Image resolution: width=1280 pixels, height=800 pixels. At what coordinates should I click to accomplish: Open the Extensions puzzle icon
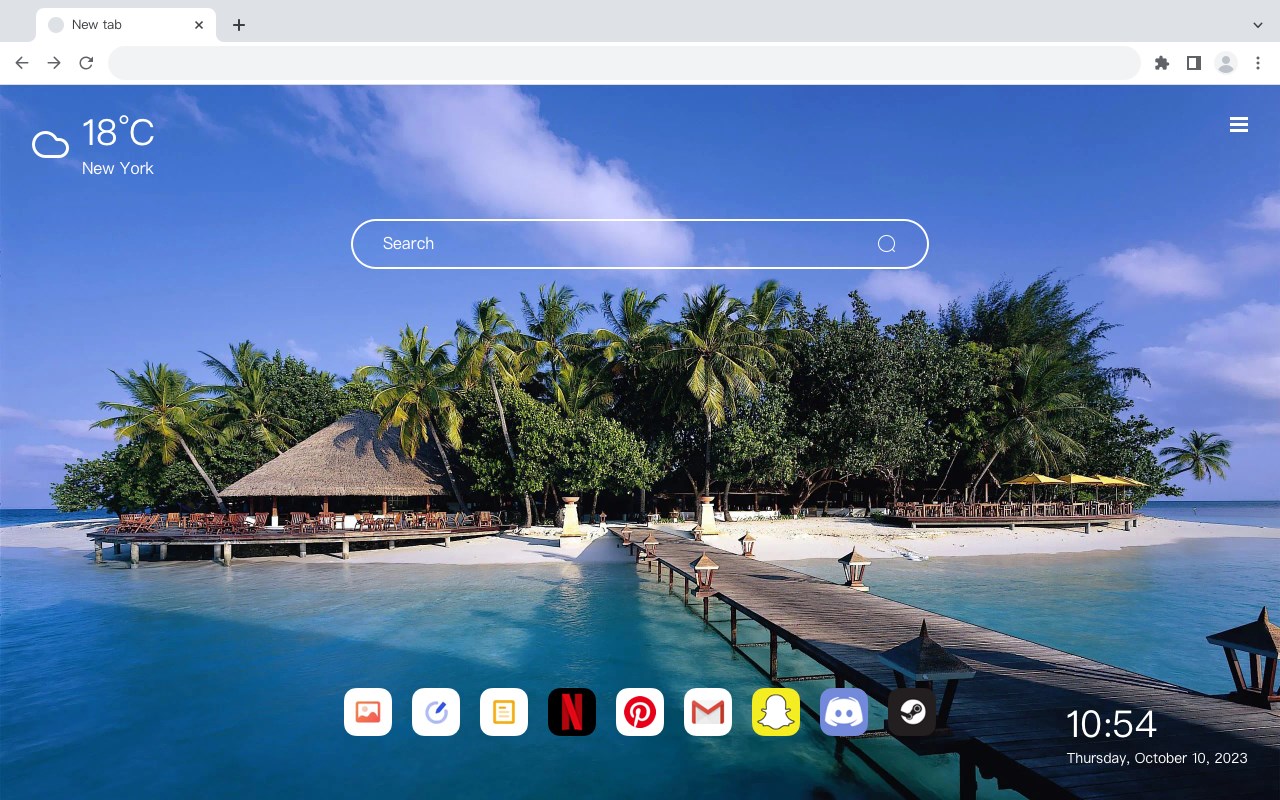[1161, 63]
